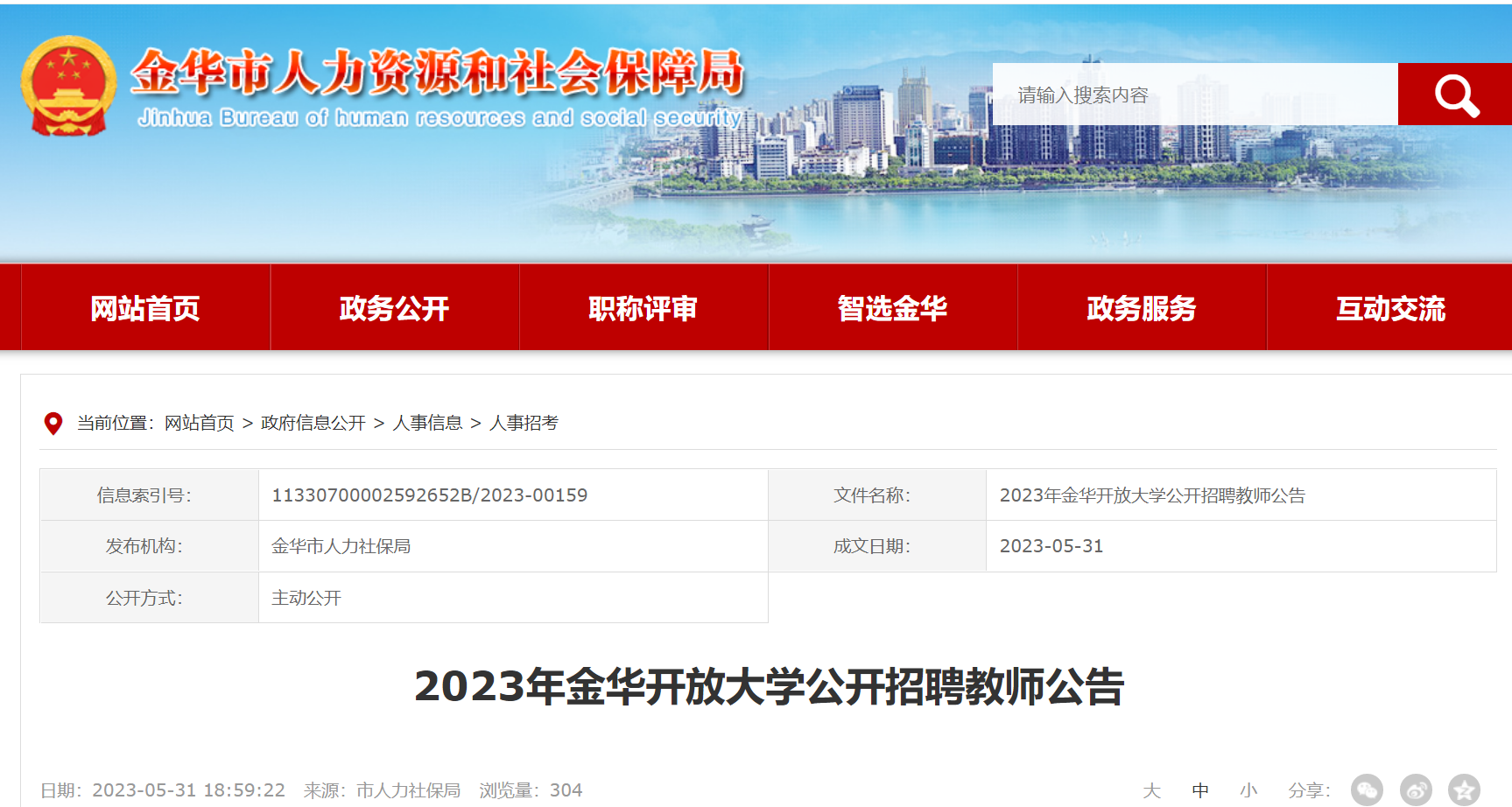Image resolution: width=1512 pixels, height=807 pixels.
Task: Click the disclosure method value 主动公开
Action: click(306, 598)
